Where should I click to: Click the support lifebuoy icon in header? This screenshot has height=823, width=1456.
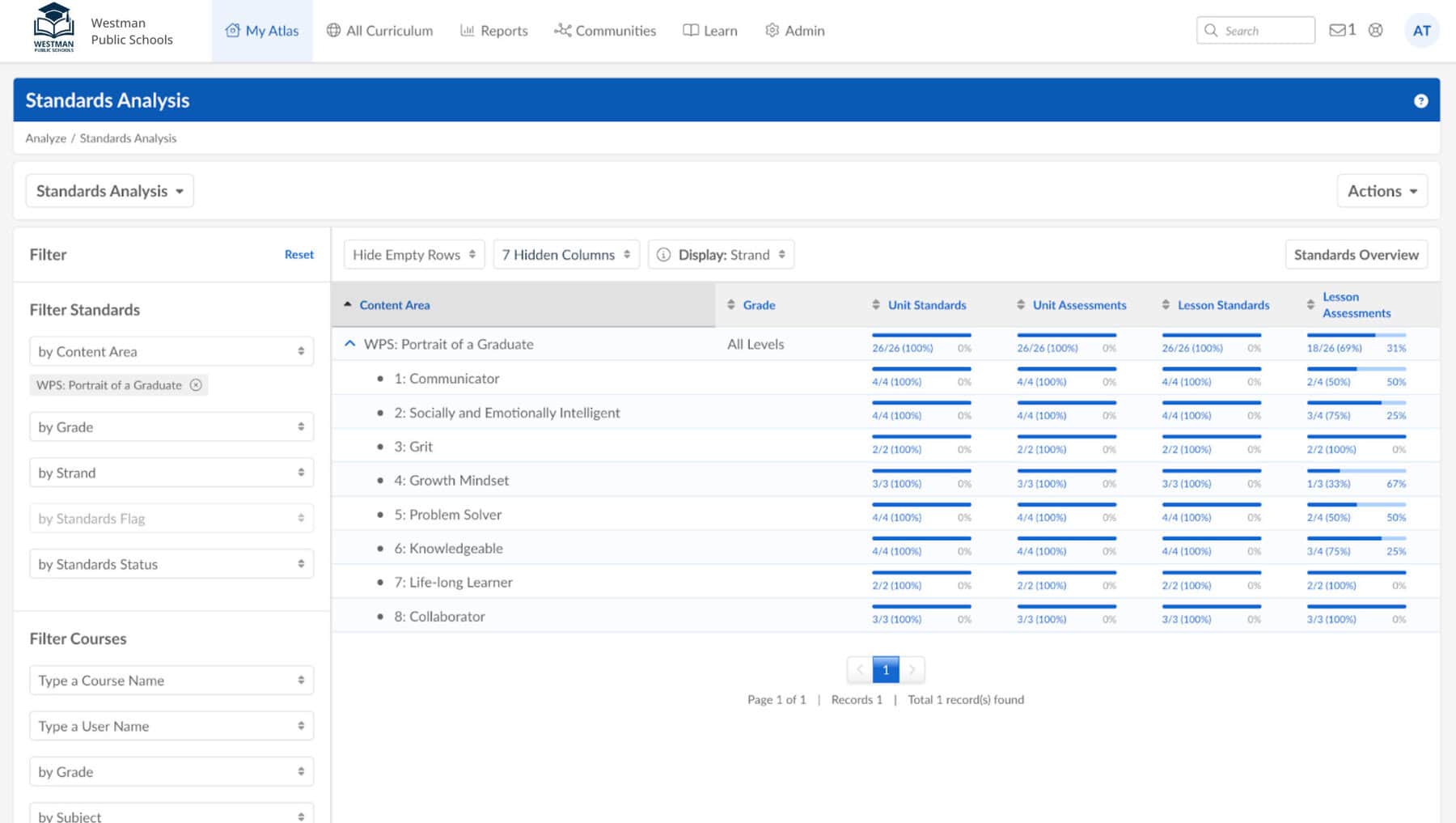1375,31
